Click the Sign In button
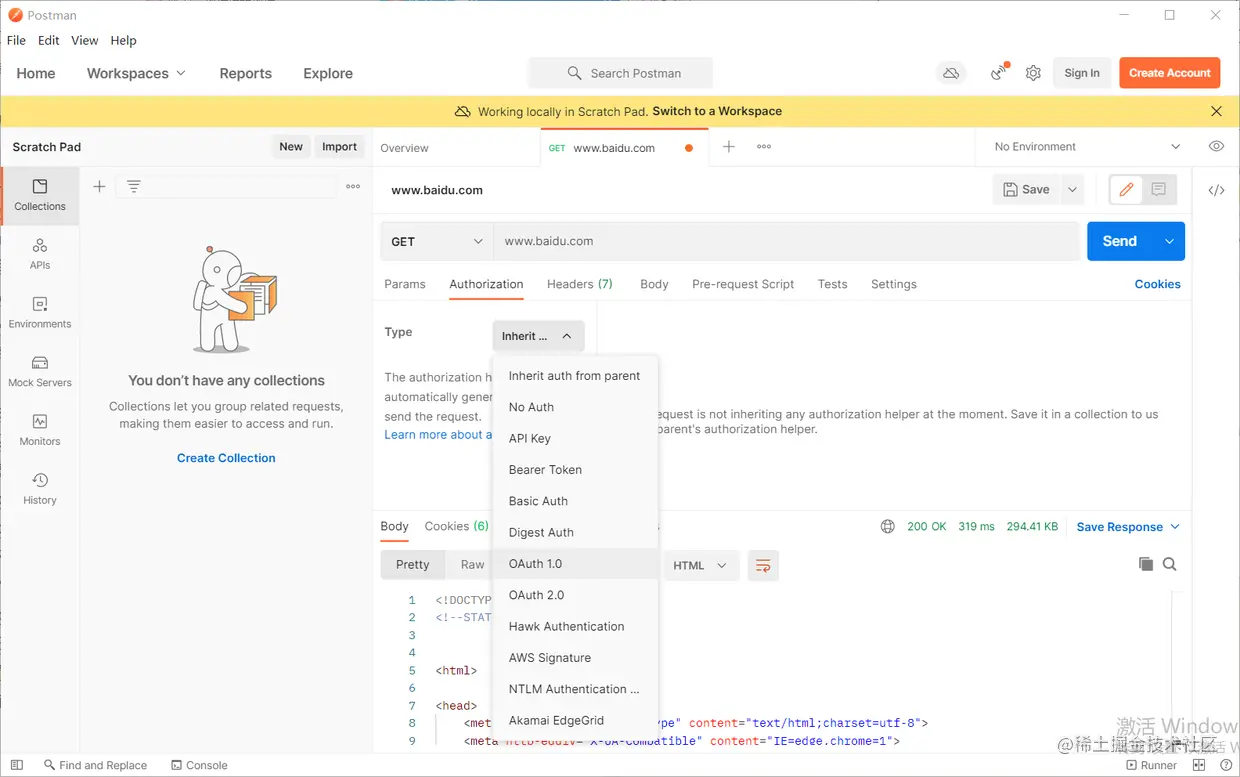This screenshot has height=777, width=1240. pos(1082,73)
